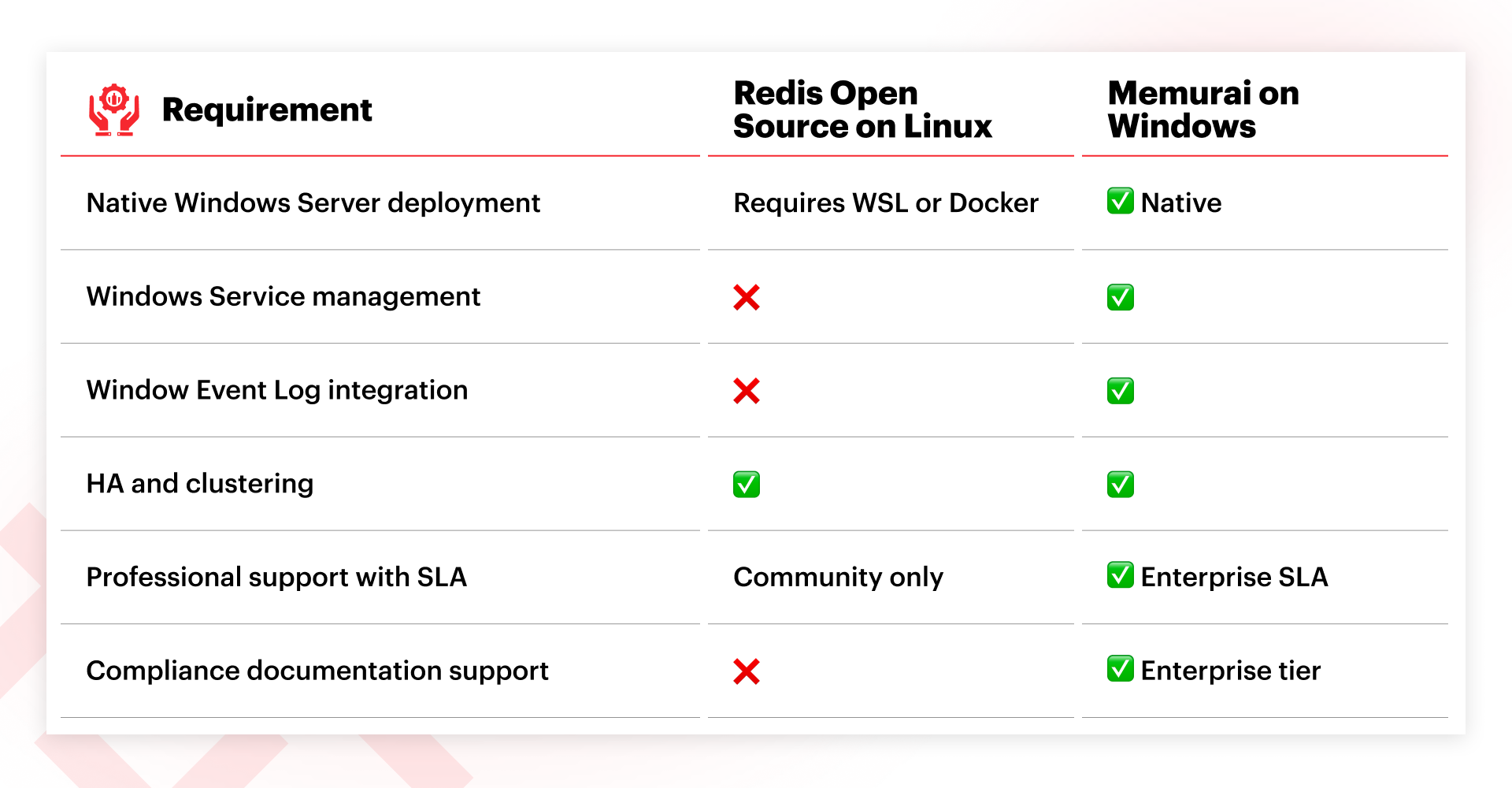Click the "HA and clustering" row label
Image resolution: width=1512 pixels, height=788 pixels.
coord(200,484)
